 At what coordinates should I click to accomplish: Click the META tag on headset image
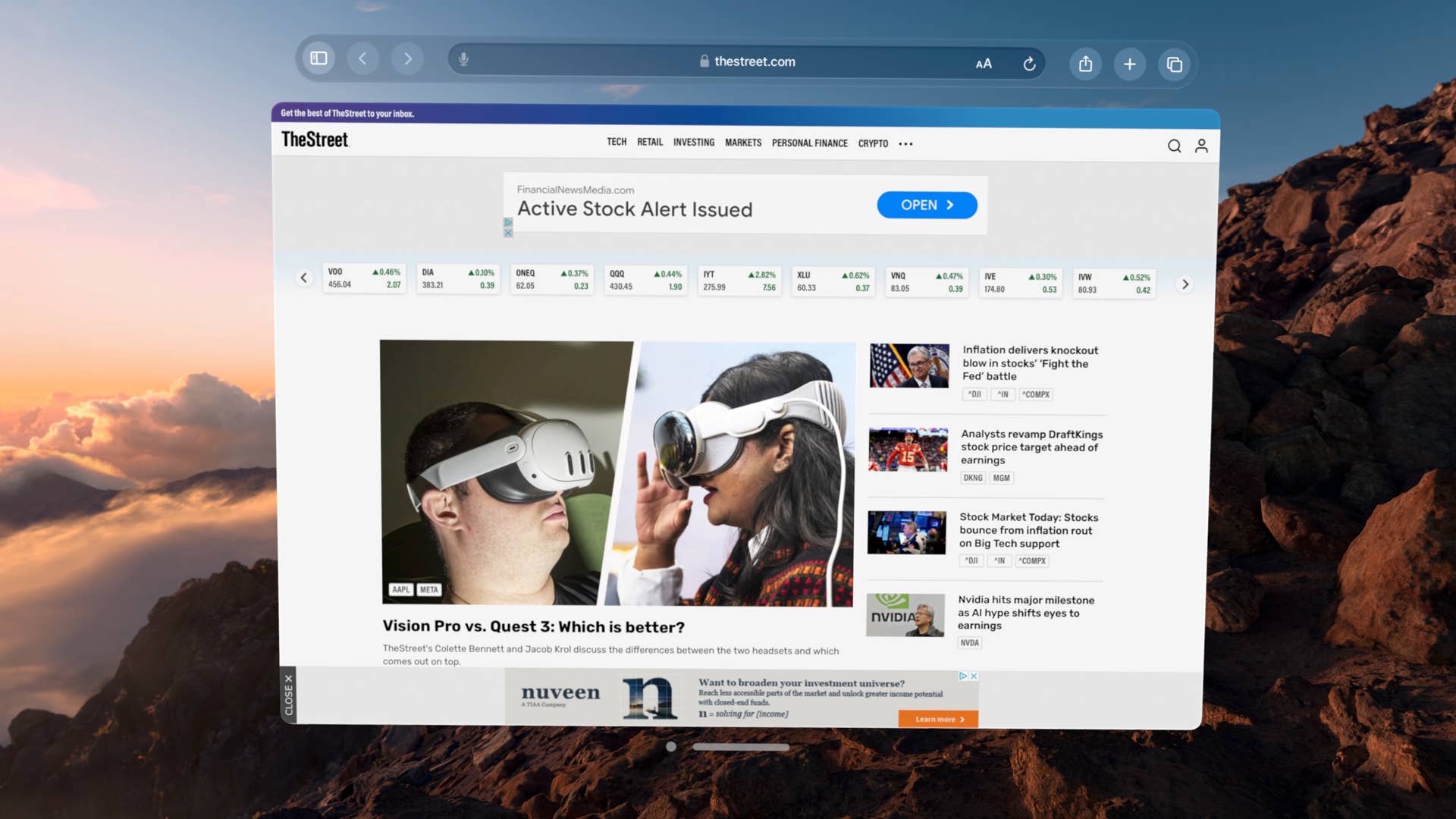tap(428, 589)
